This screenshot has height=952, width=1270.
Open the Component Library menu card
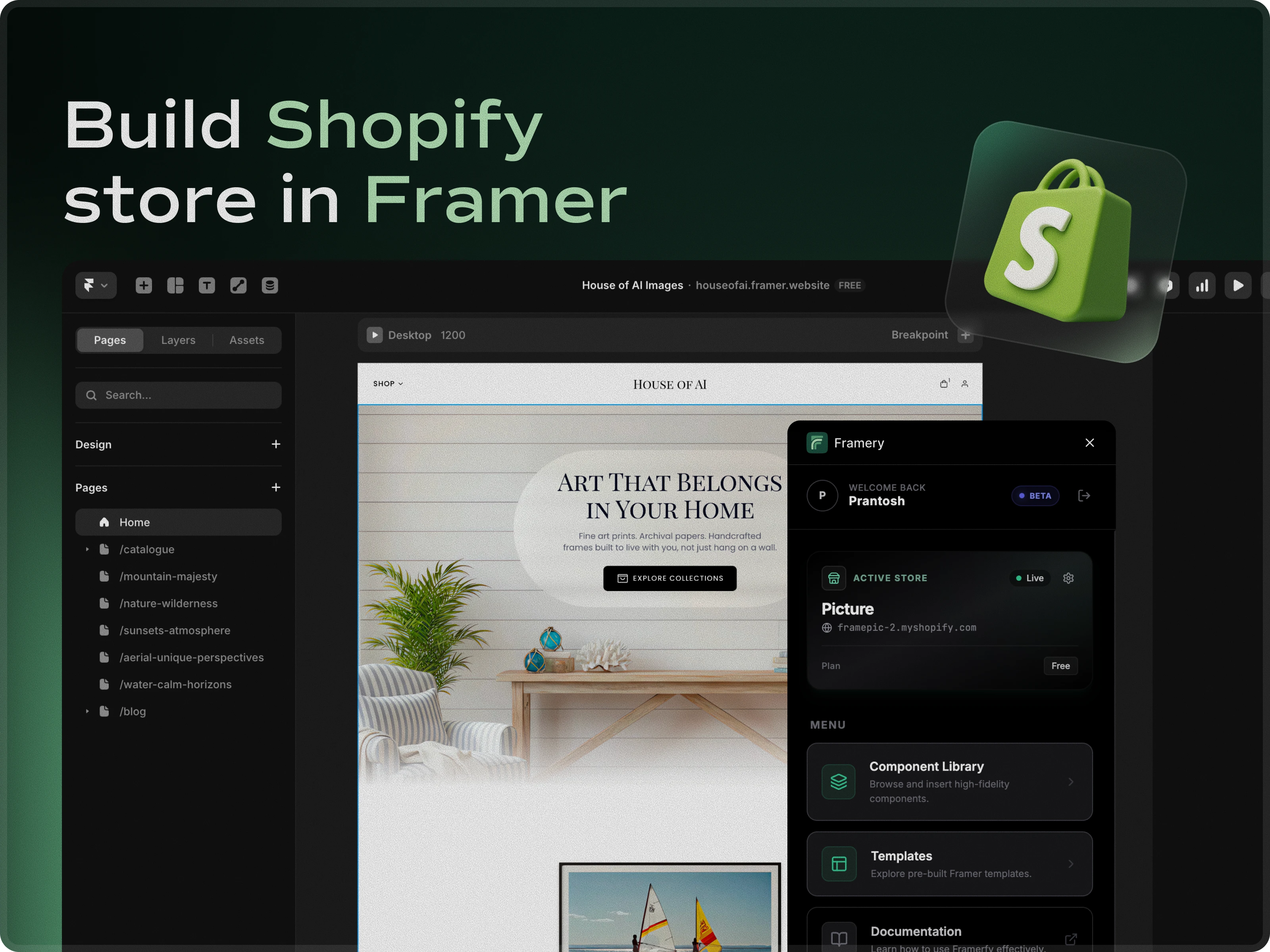pos(949,781)
